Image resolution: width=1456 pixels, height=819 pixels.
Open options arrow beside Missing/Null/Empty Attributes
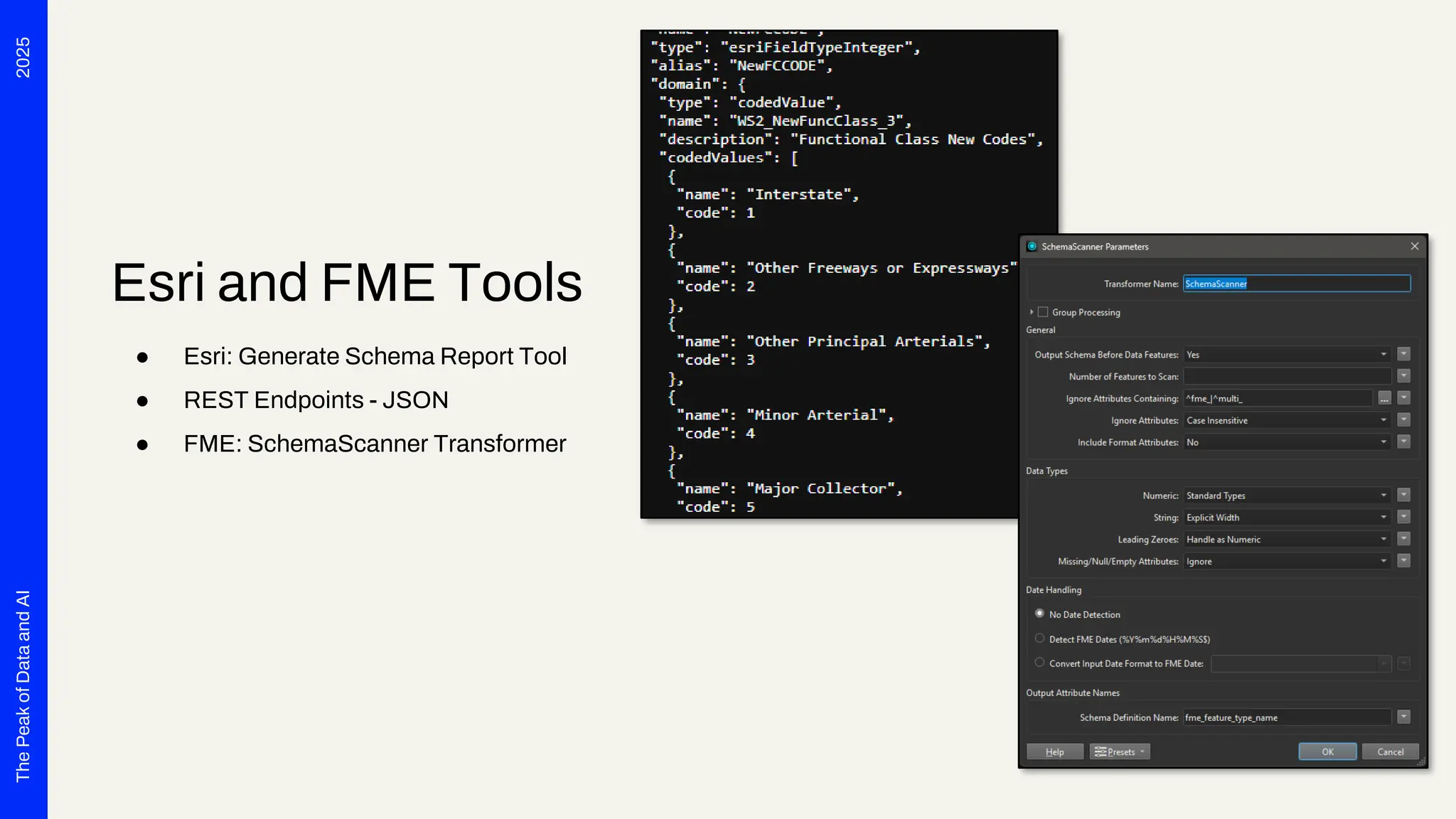[x=1403, y=562]
